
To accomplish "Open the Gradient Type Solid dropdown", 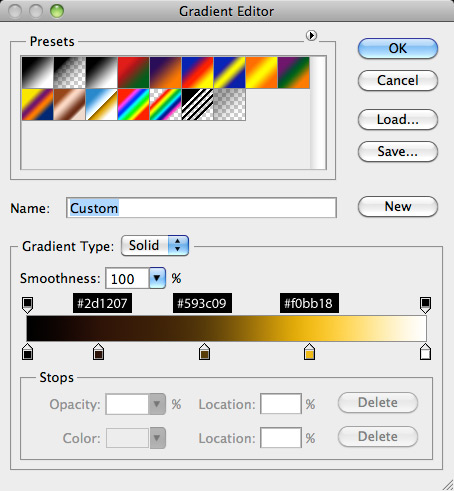I will (x=155, y=246).
